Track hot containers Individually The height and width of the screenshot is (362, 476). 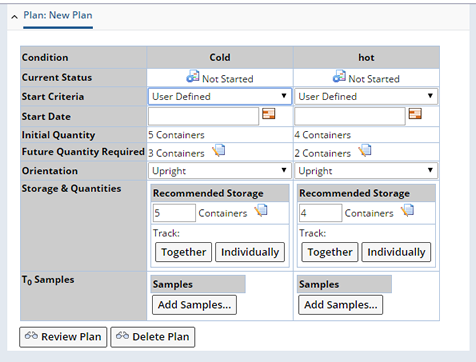point(396,252)
